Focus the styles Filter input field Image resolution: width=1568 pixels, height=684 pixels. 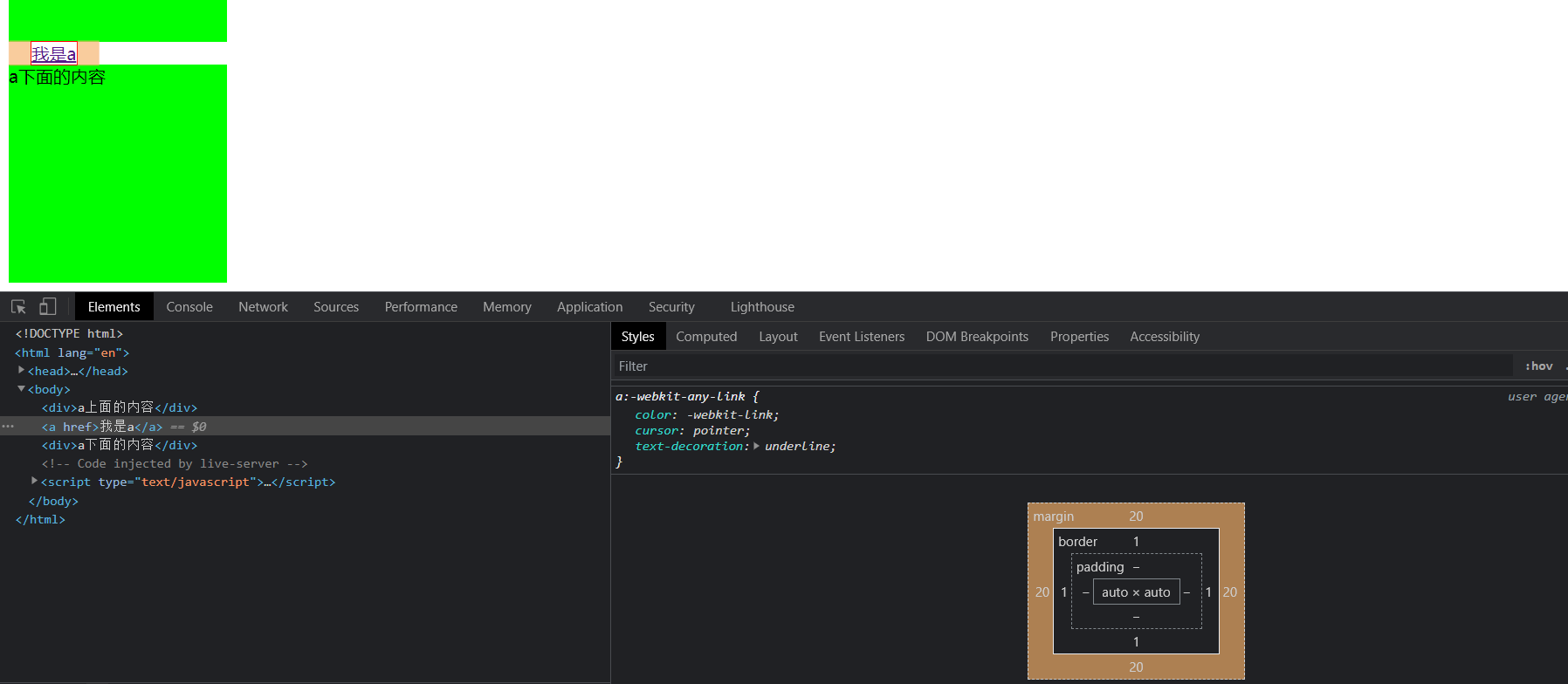[x=1063, y=366]
